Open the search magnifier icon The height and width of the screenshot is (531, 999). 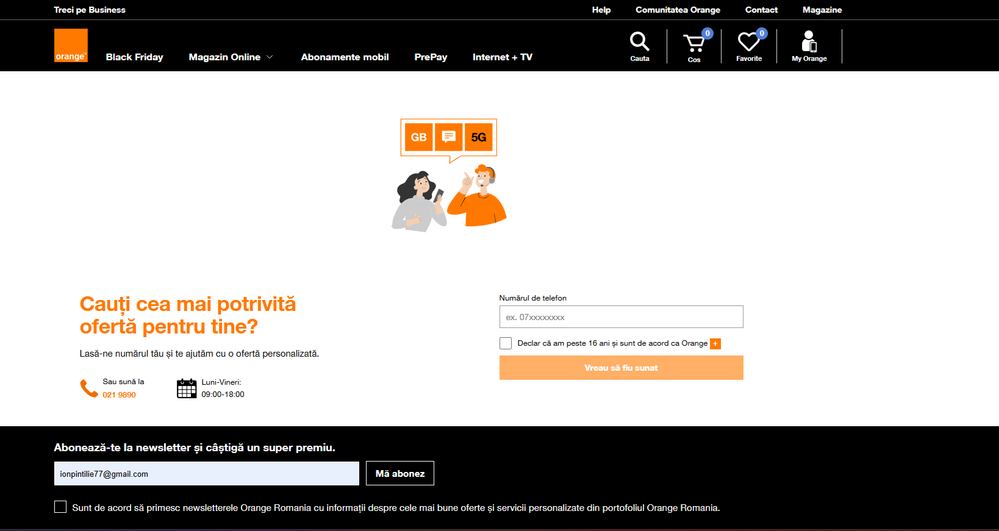click(x=639, y=42)
